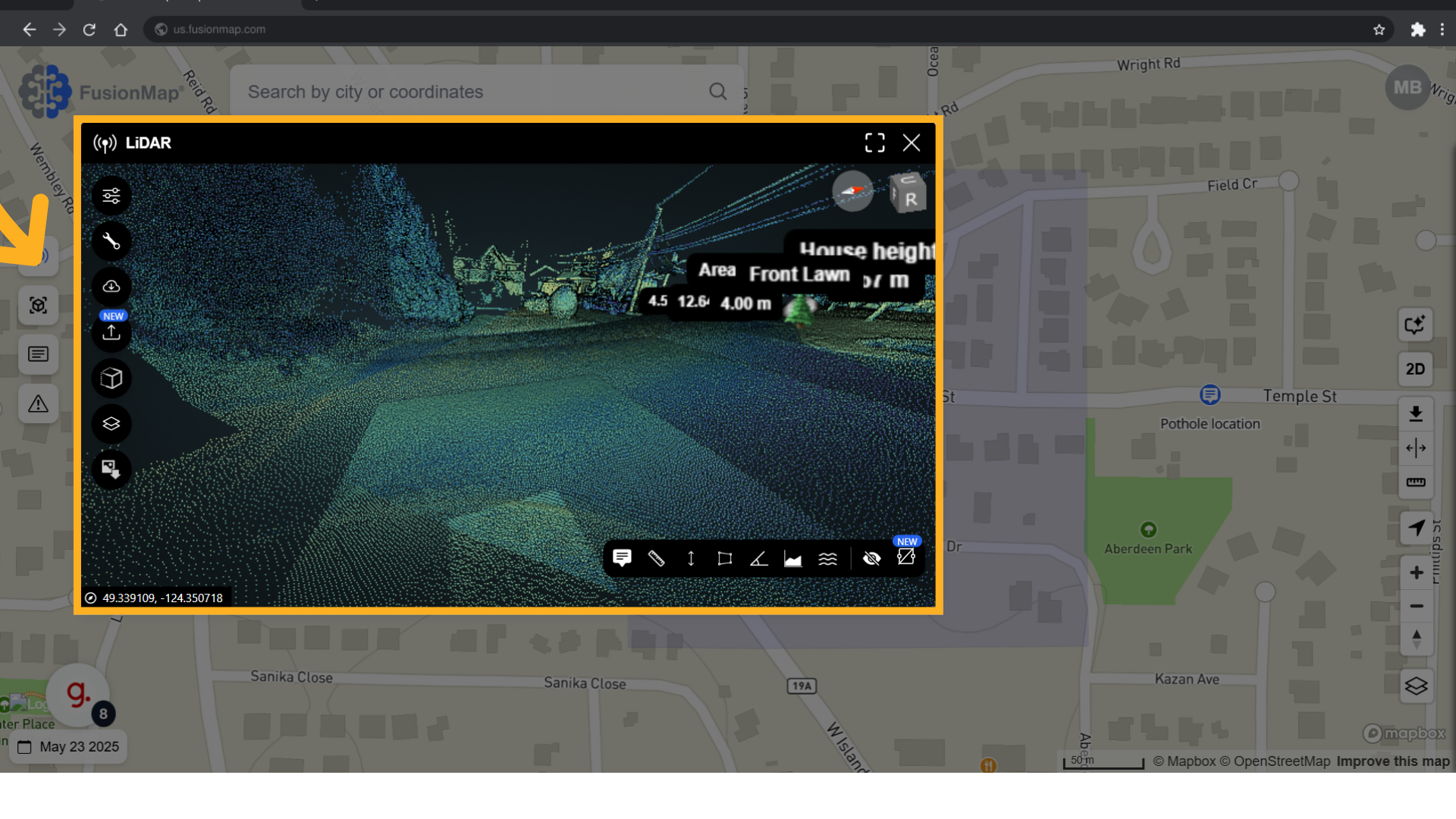Toggle measurement visibility eye icon
Viewport: 1456px width, 819px height.
[x=872, y=559]
